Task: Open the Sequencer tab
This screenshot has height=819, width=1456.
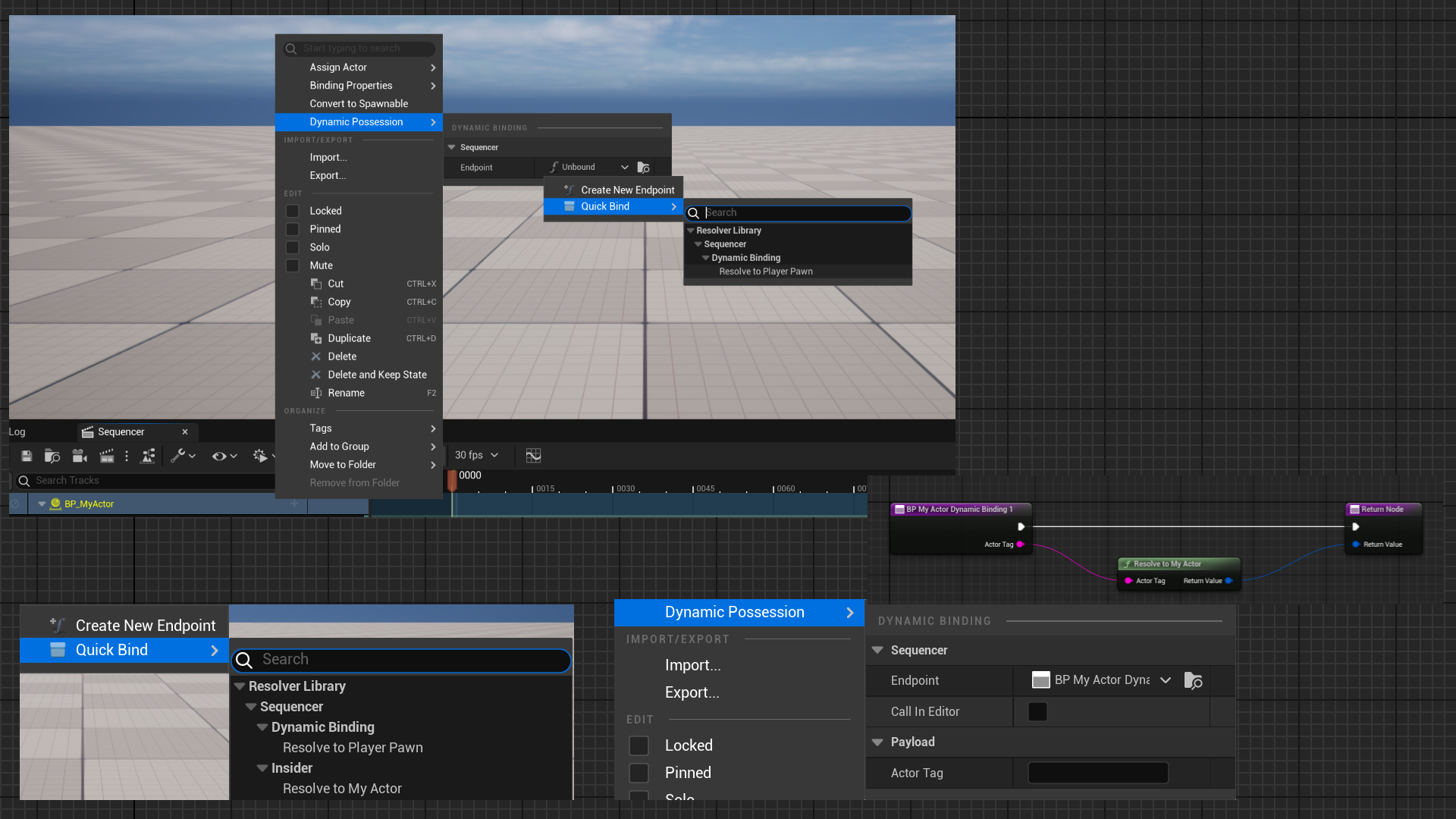Action: point(121,432)
